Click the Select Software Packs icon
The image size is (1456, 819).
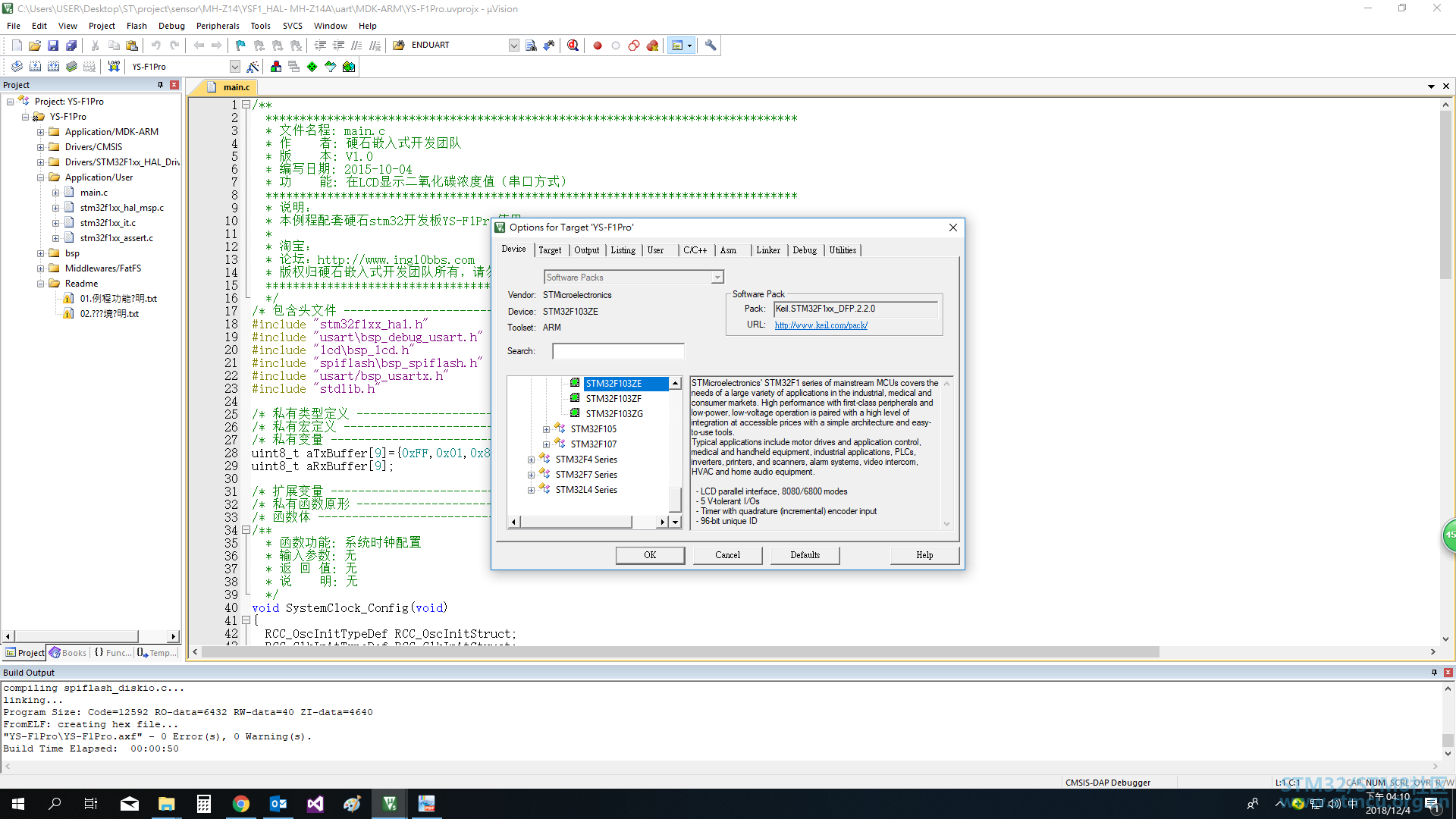pos(331,67)
